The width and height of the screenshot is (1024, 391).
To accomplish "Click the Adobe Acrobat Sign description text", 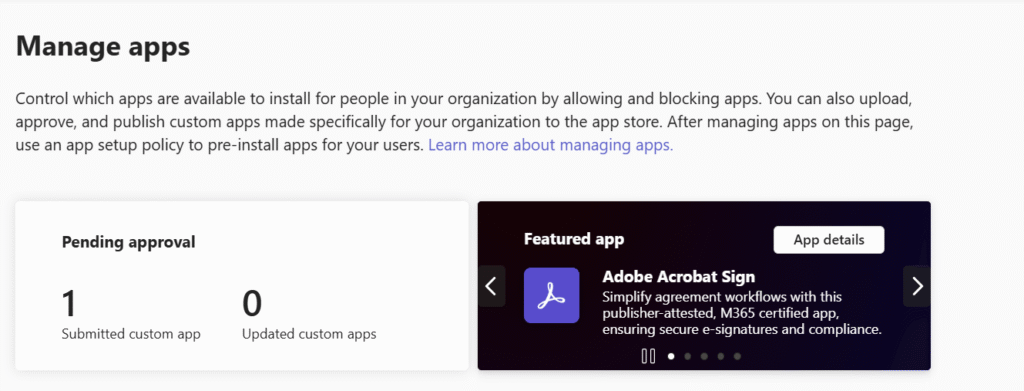I will point(742,313).
